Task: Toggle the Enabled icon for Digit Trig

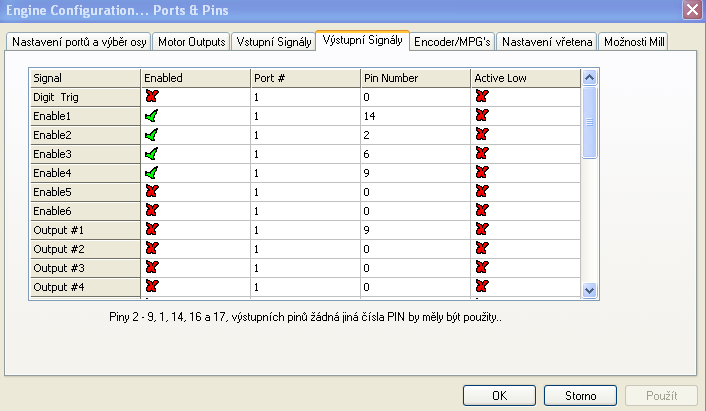Action: coord(151,97)
